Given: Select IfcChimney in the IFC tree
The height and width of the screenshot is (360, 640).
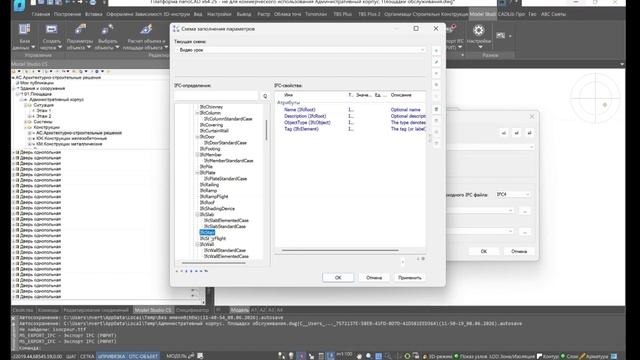Looking at the screenshot, I should [x=211, y=107].
